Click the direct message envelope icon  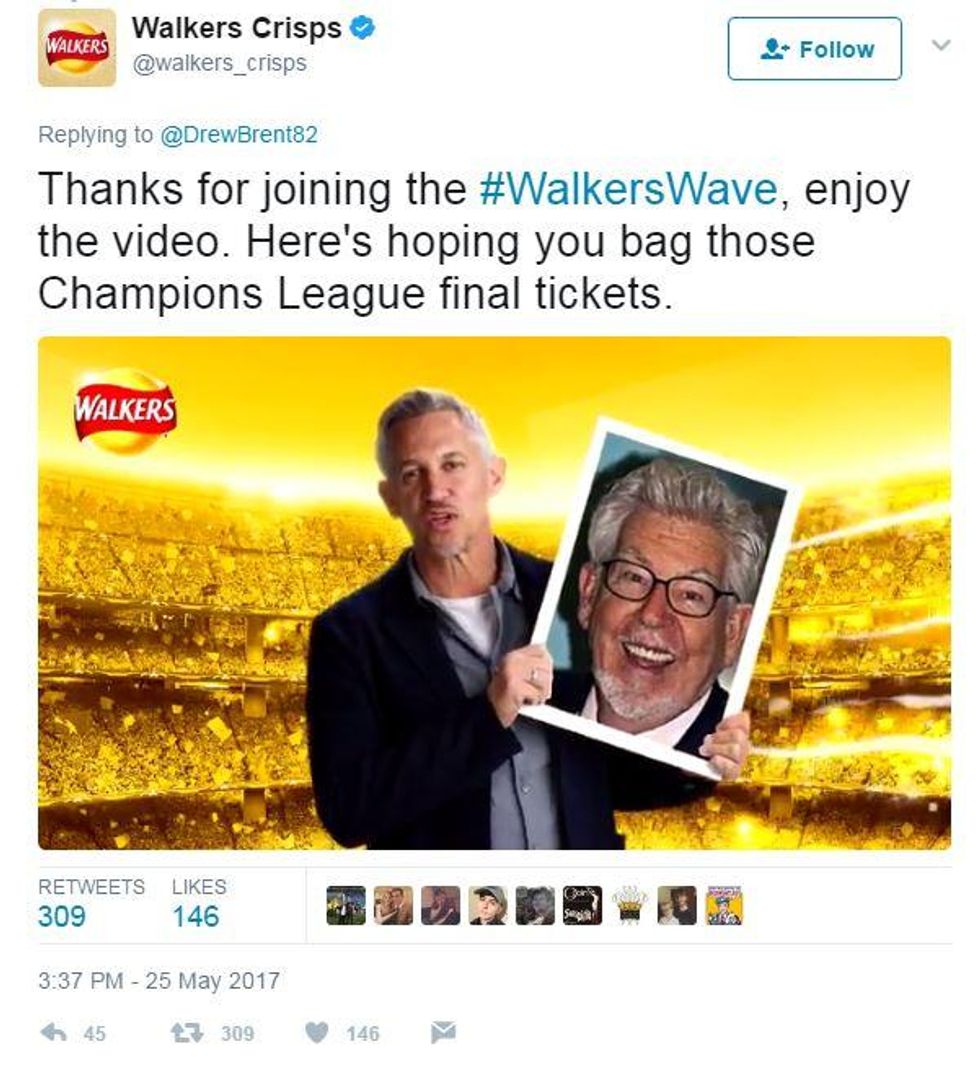point(443,1033)
